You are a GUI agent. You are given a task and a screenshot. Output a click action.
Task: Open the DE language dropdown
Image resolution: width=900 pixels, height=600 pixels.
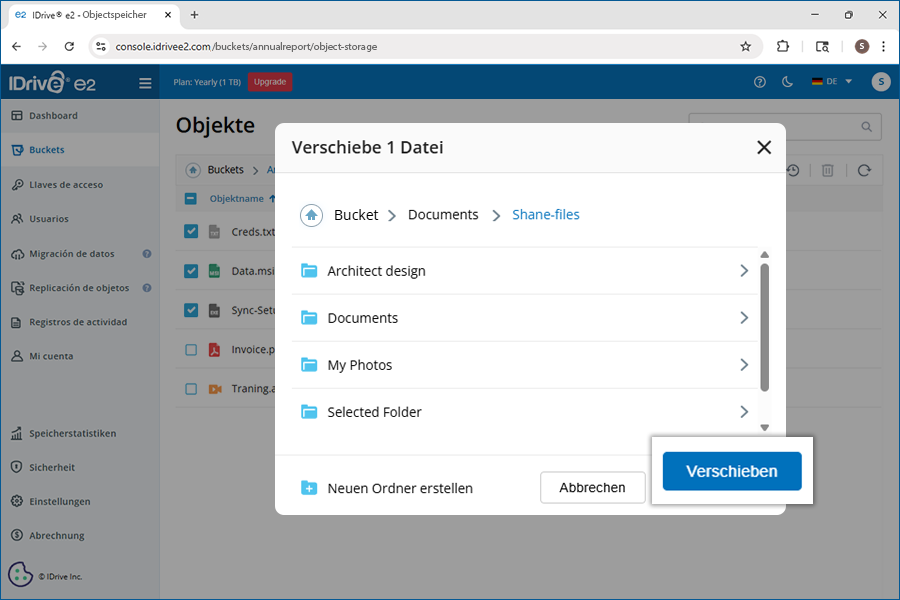(832, 82)
